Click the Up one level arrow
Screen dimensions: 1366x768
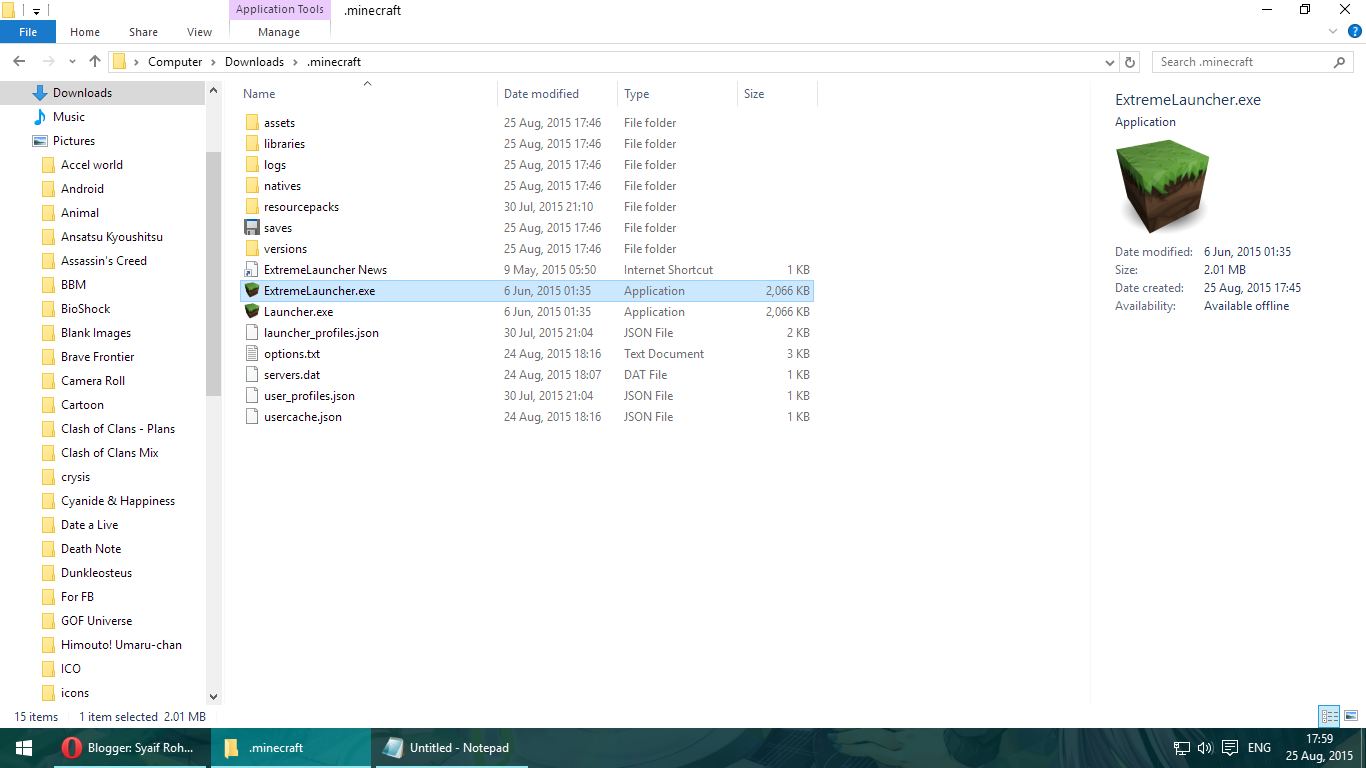95,62
